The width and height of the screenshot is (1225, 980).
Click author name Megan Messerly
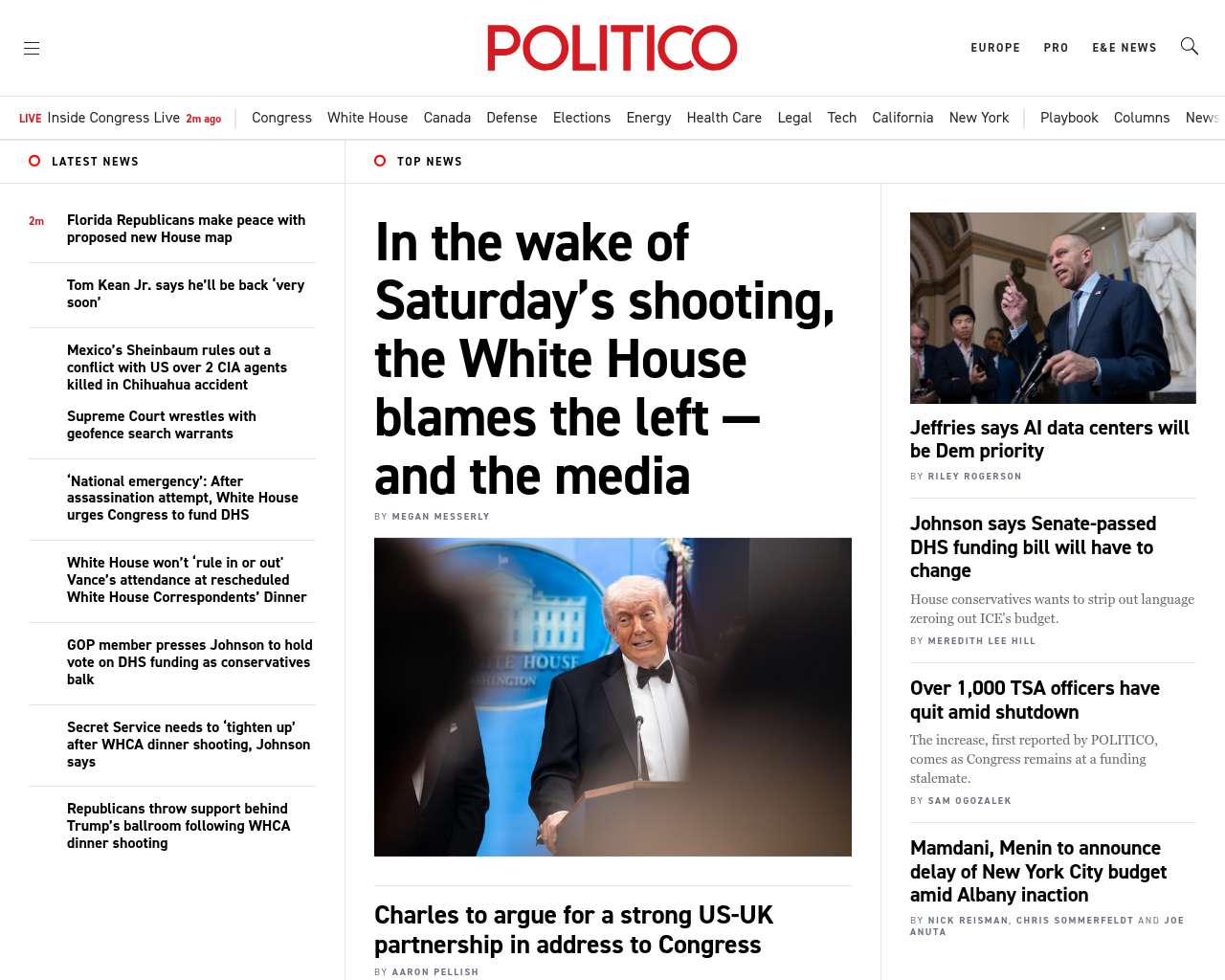tap(440, 517)
